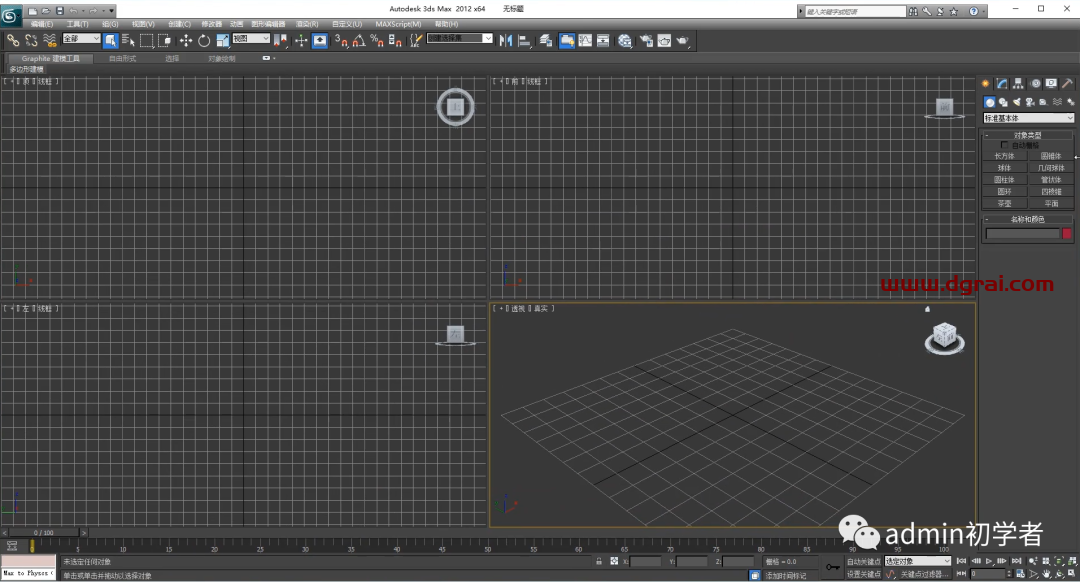
Task: Toggle the Spinner Snap button
Action: (x=395, y=41)
